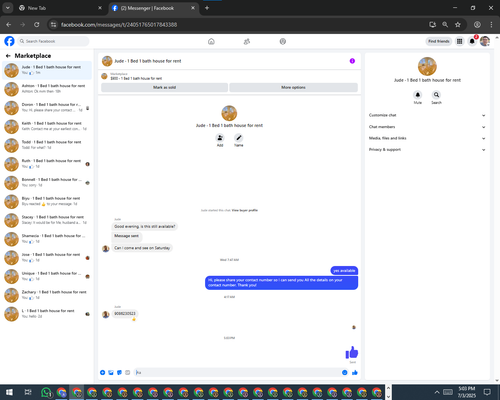
Task: Open conversation information purple icon
Action: point(352,61)
